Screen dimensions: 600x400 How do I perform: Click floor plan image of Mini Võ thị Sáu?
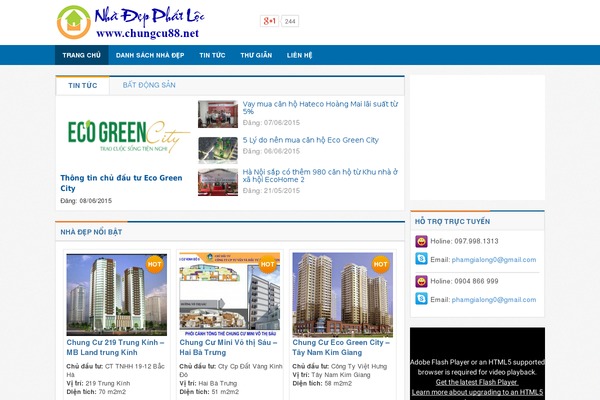click(230, 294)
